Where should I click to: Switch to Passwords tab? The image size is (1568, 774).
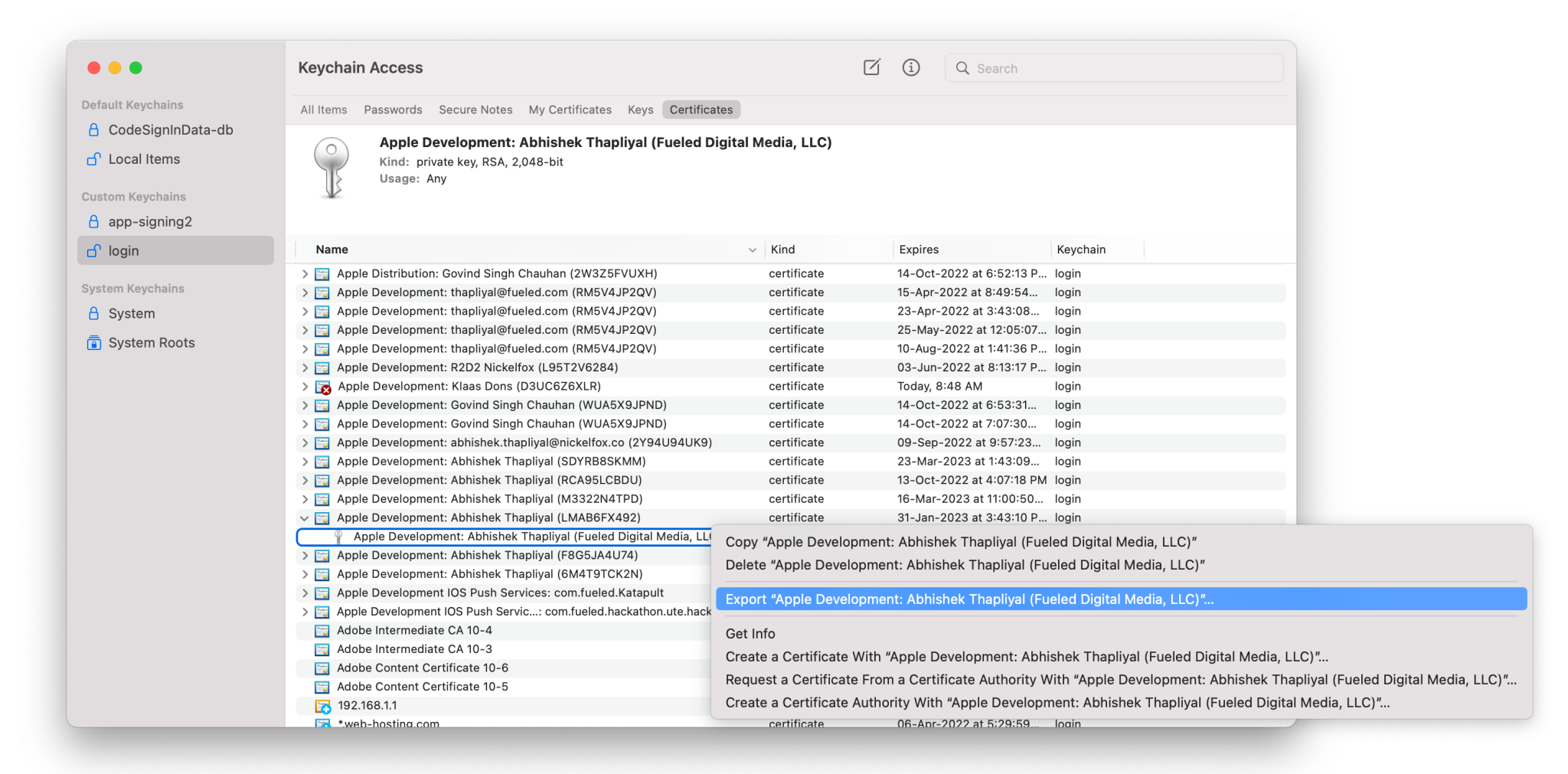(x=393, y=109)
